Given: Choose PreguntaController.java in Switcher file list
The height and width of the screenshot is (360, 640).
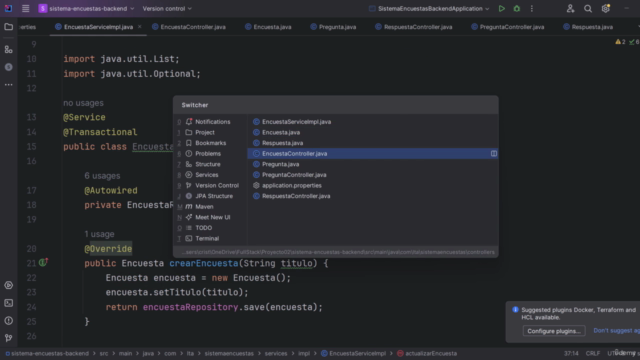Looking at the screenshot, I should [x=373, y=175].
